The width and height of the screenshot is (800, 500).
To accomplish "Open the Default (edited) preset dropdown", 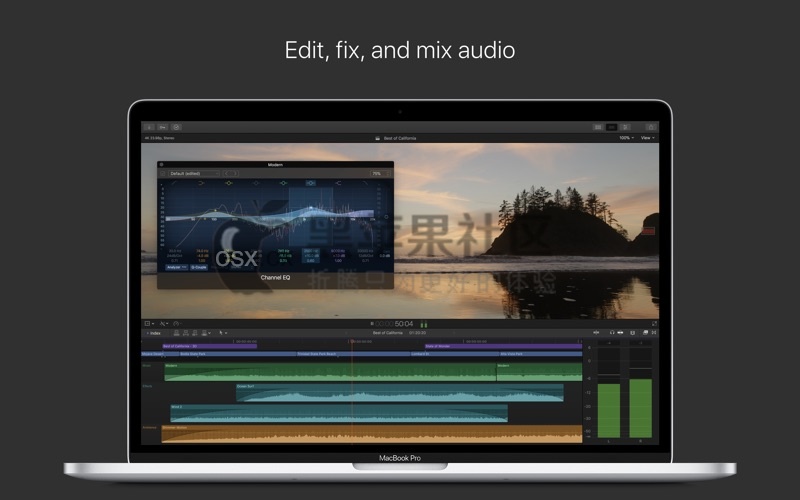I will coord(194,173).
